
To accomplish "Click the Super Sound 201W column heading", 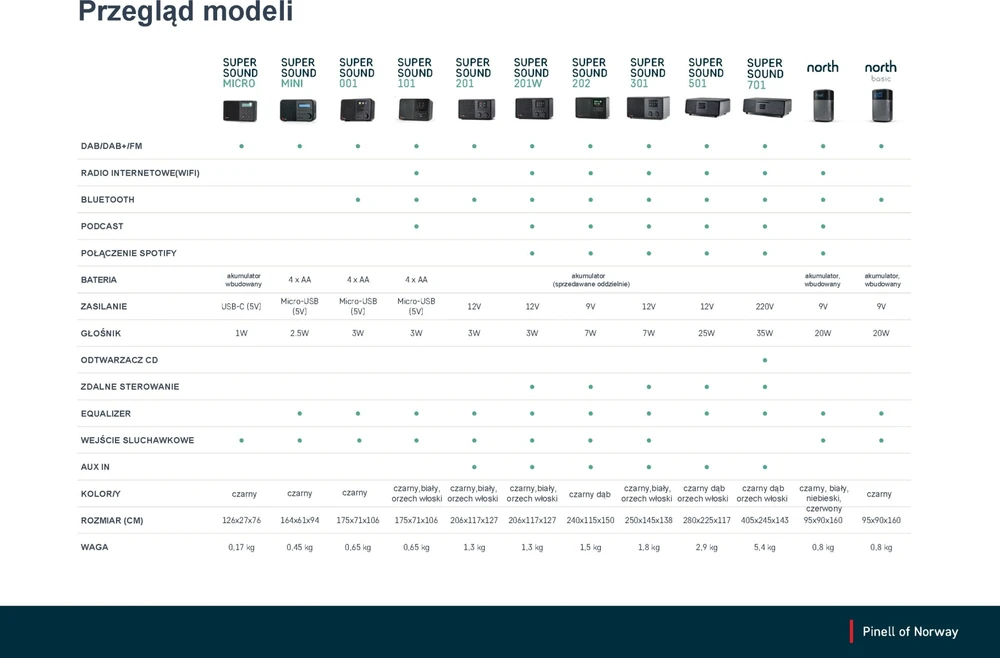I will click(531, 73).
